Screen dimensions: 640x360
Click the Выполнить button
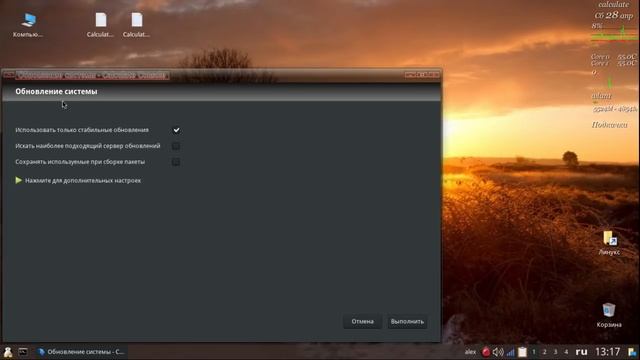click(407, 322)
